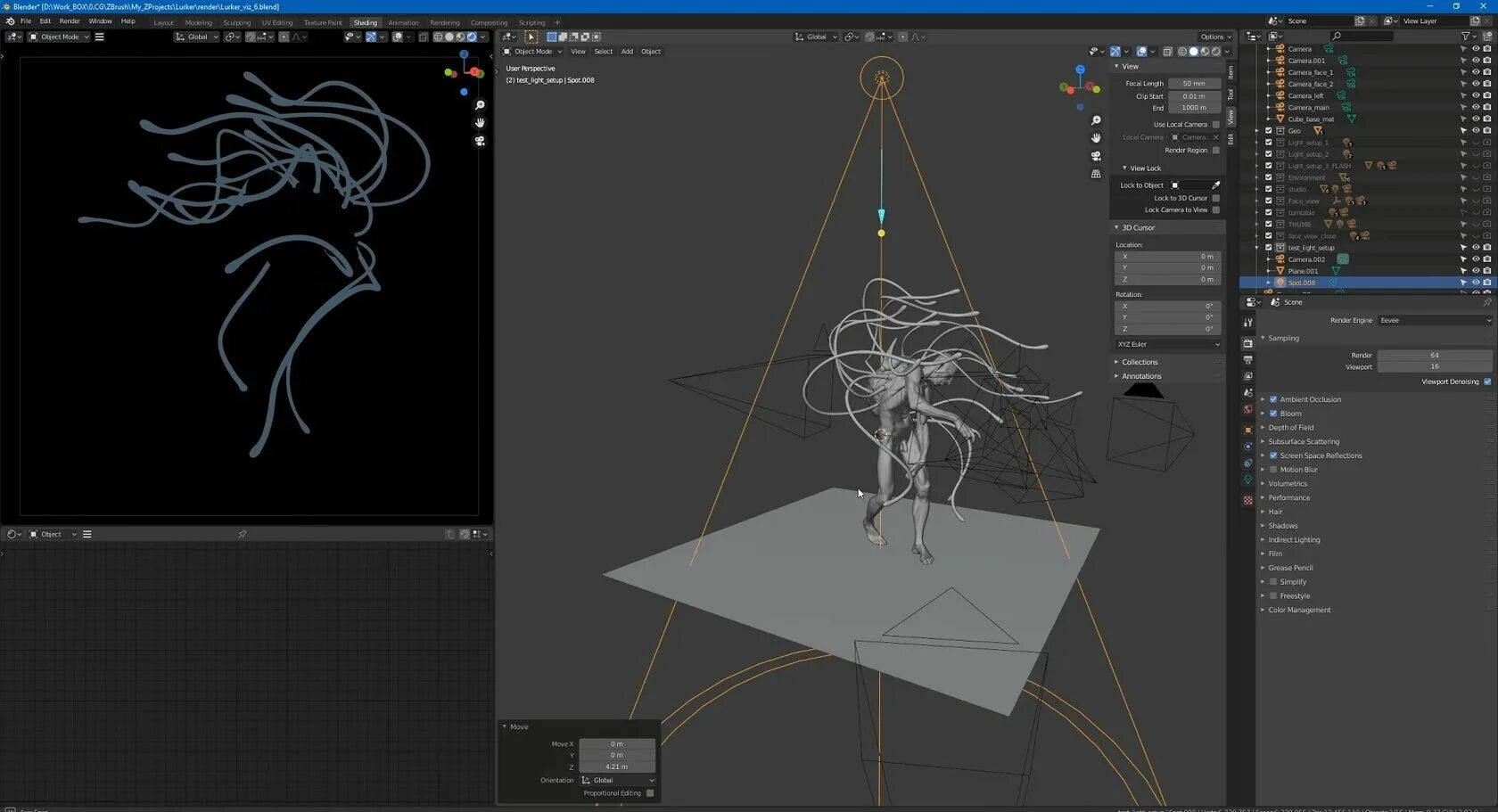Open the Texture properties tab icon
Image resolution: width=1498 pixels, height=812 pixels.
coord(1247,500)
